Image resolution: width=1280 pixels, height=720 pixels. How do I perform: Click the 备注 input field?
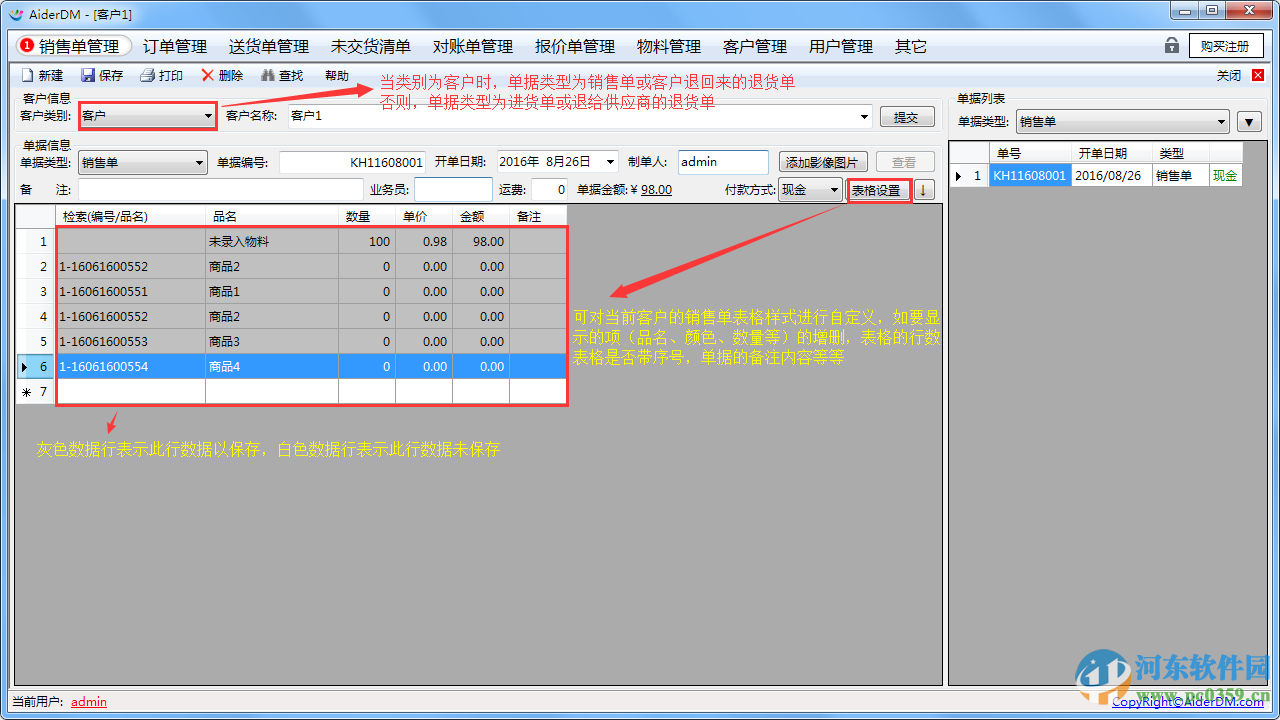point(220,190)
